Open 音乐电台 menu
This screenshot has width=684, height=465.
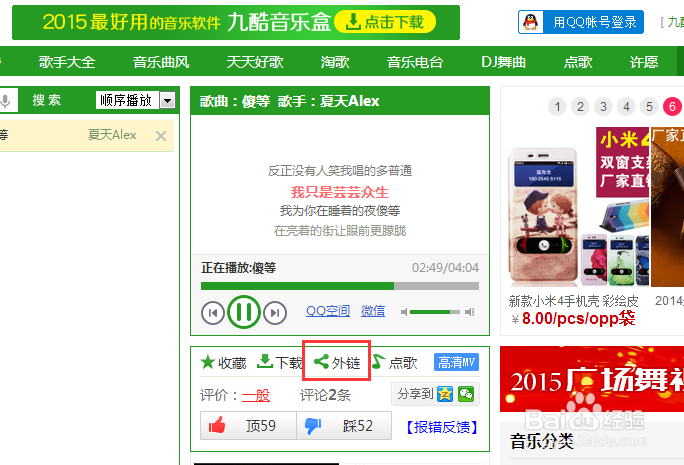coord(415,62)
